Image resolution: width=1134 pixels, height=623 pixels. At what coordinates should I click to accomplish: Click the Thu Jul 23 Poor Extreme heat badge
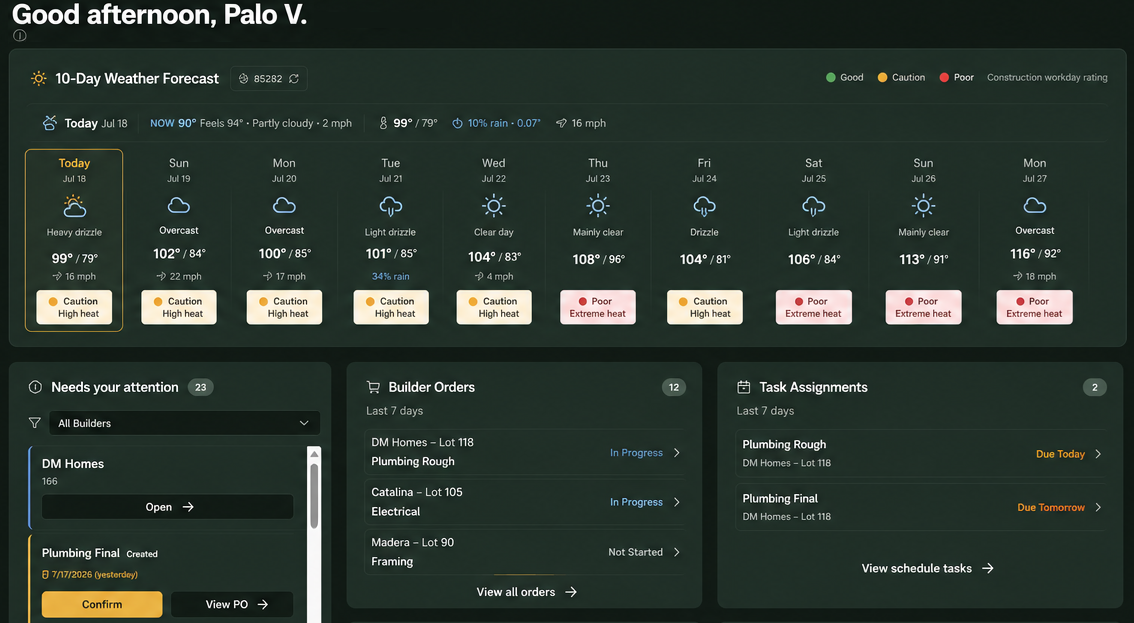[x=597, y=308]
